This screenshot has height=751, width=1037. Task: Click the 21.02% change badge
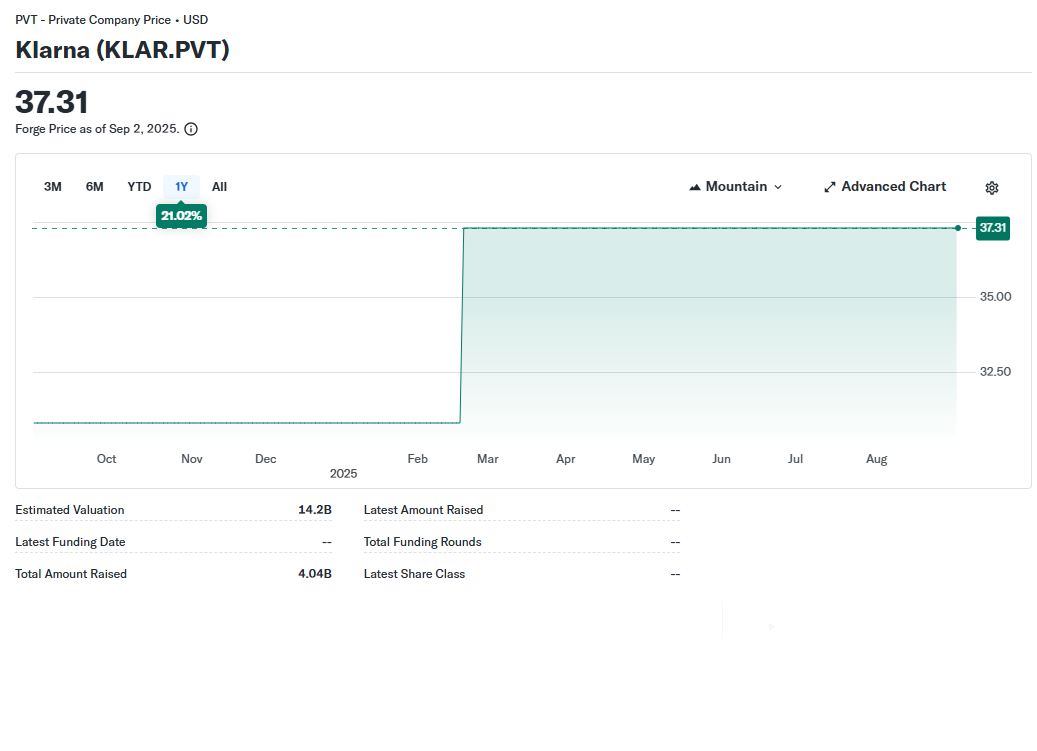click(181, 216)
